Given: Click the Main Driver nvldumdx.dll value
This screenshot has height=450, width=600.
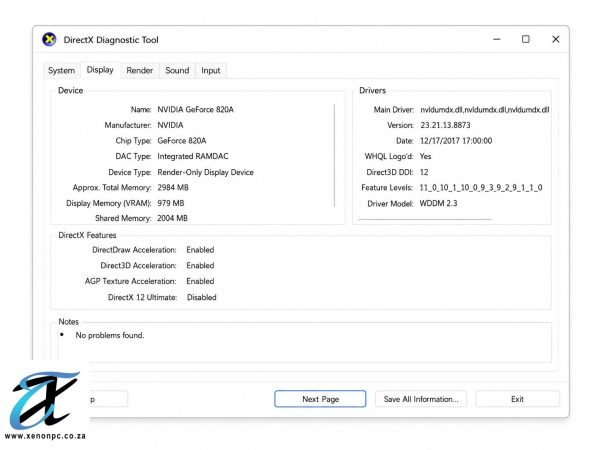Looking at the screenshot, I should point(485,110).
